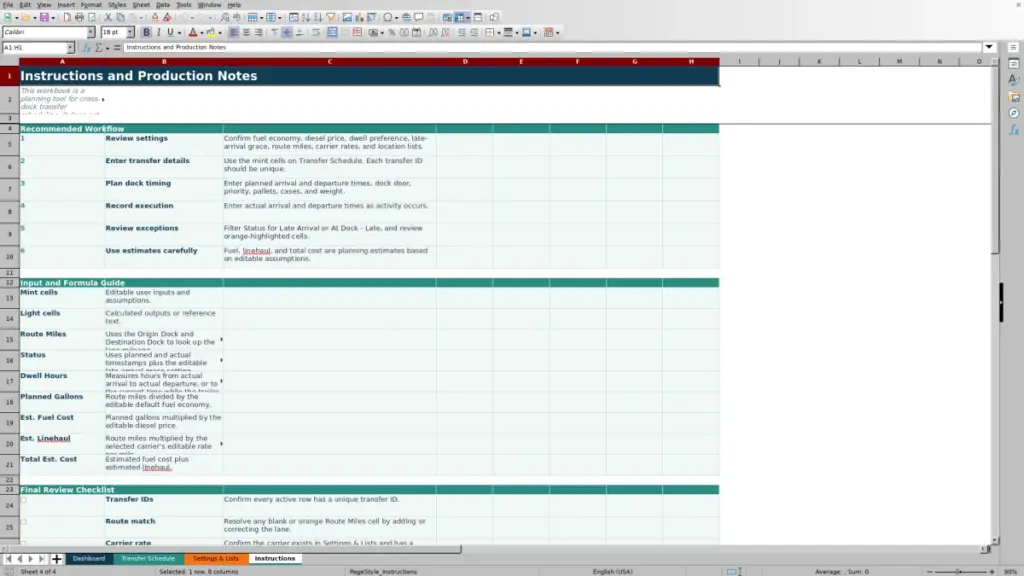The height and width of the screenshot is (576, 1024).
Task: Apply the highlighting color swatch
Action: pyautogui.click(x=211, y=32)
